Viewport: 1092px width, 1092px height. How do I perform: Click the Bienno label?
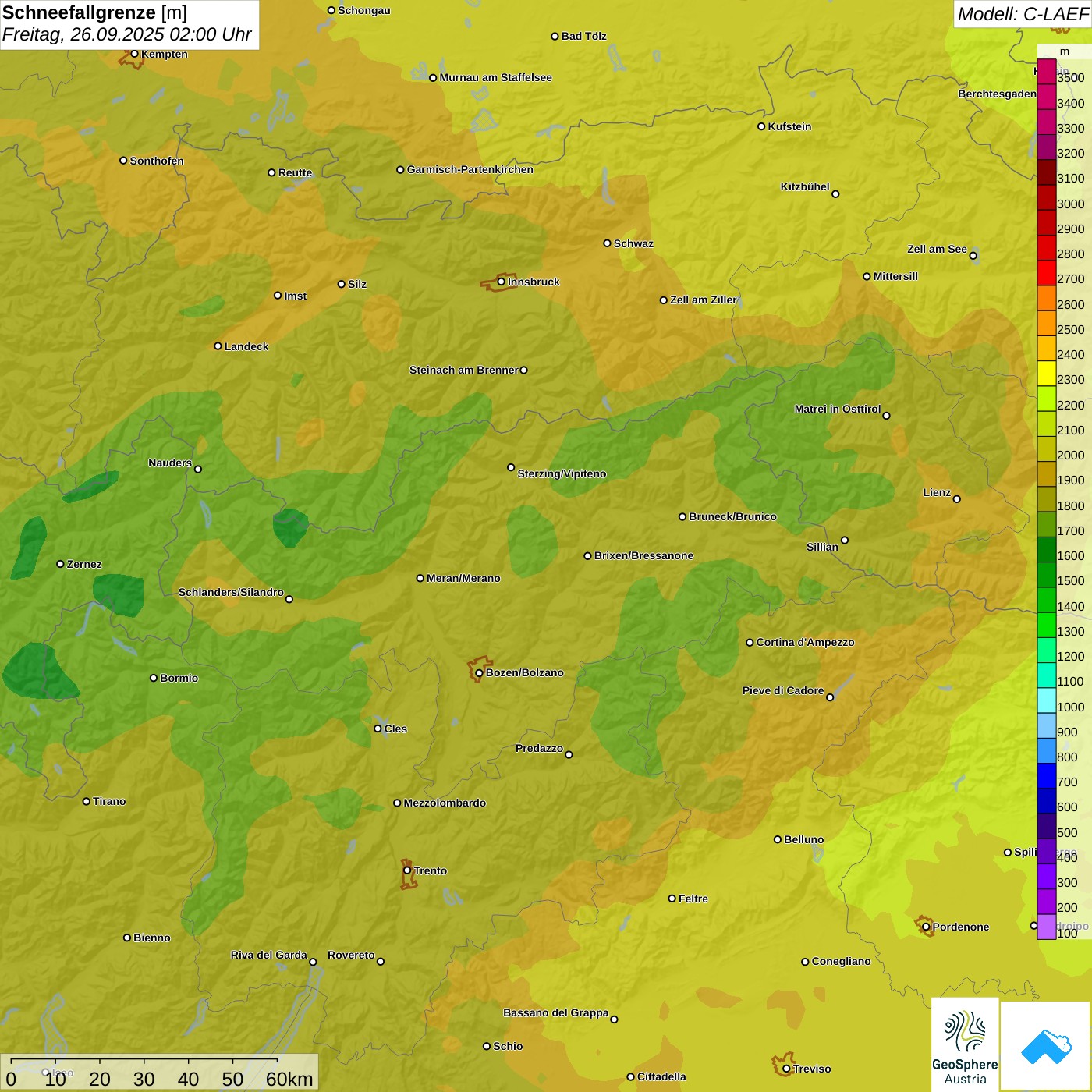(x=152, y=938)
